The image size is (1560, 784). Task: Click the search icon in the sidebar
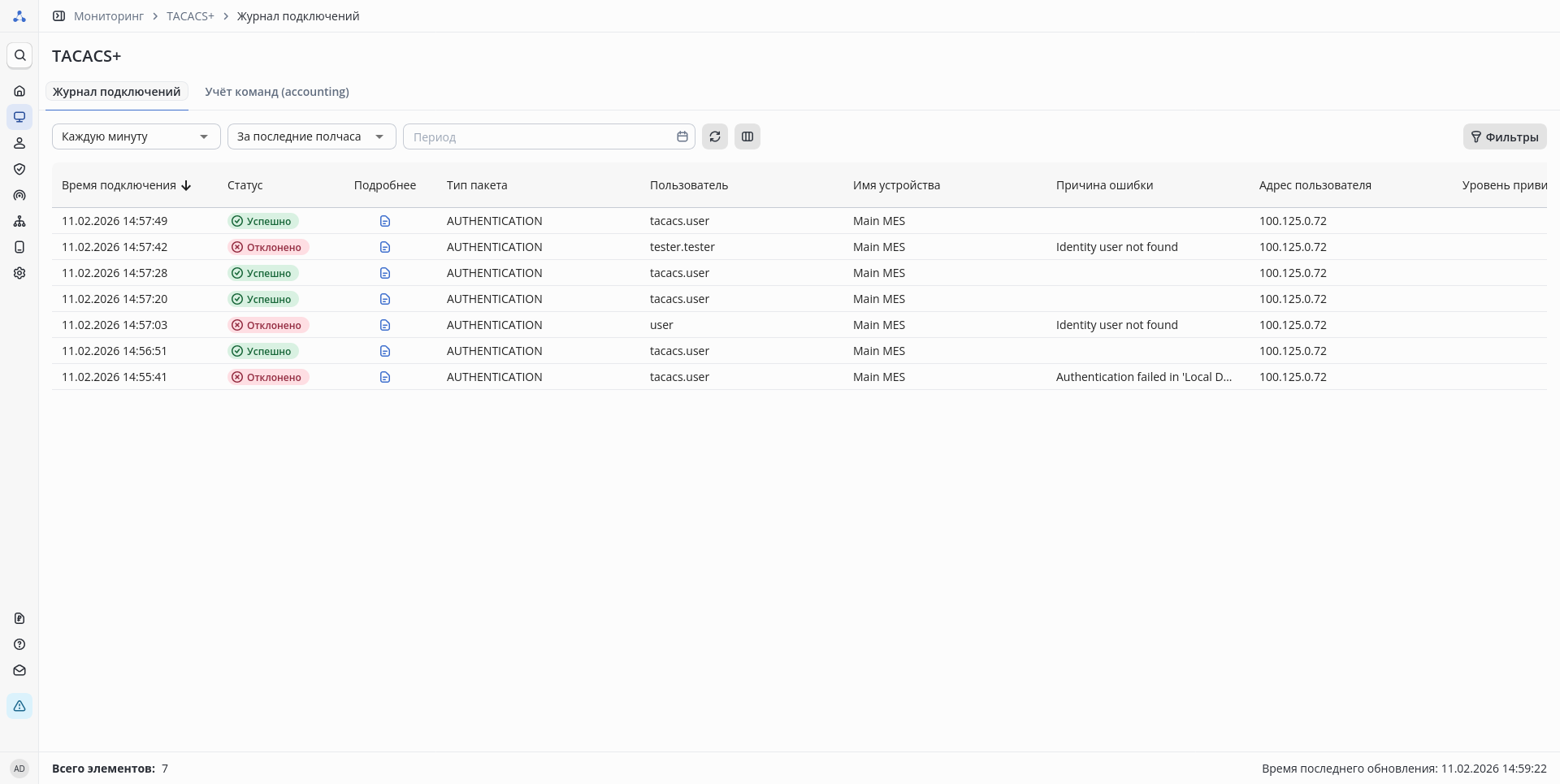19,55
